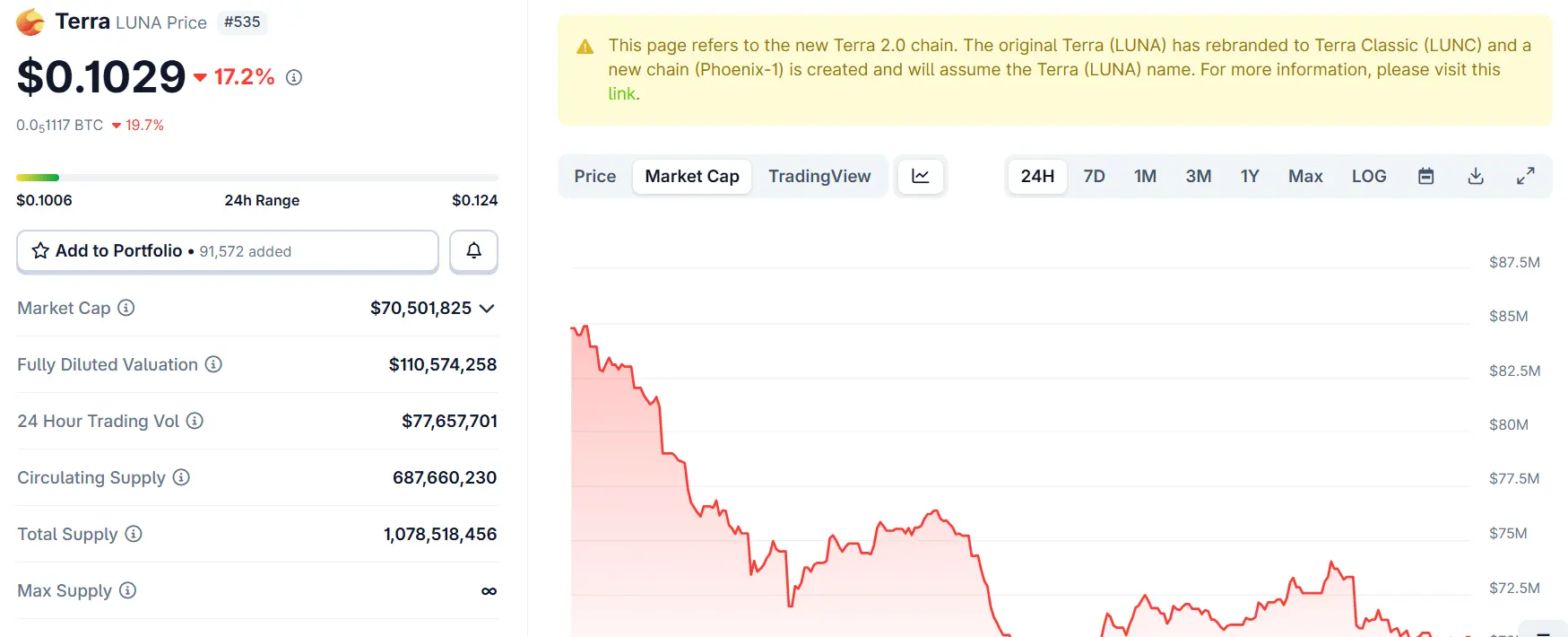Click the Fully Diluted Valuation info icon
This screenshot has height=637, width=1568.
pos(213,364)
